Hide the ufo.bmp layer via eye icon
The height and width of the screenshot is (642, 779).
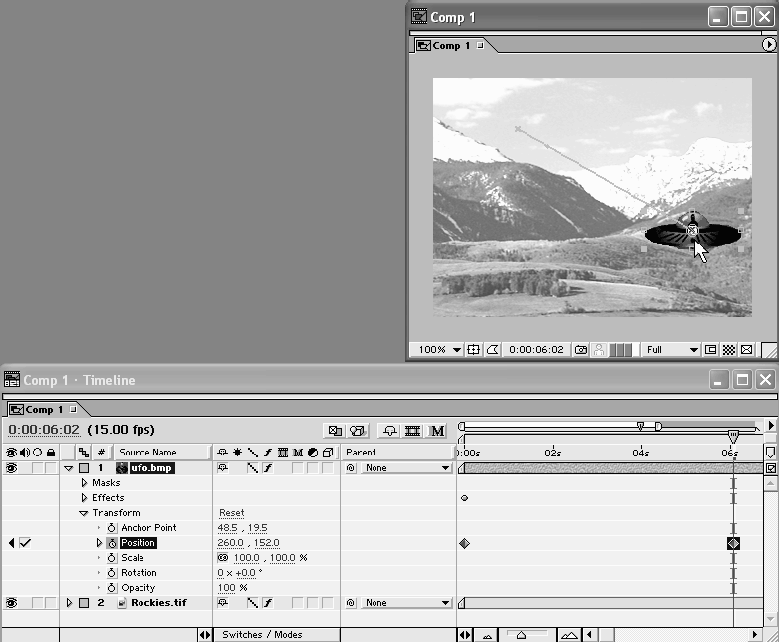[x=12, y=468]
